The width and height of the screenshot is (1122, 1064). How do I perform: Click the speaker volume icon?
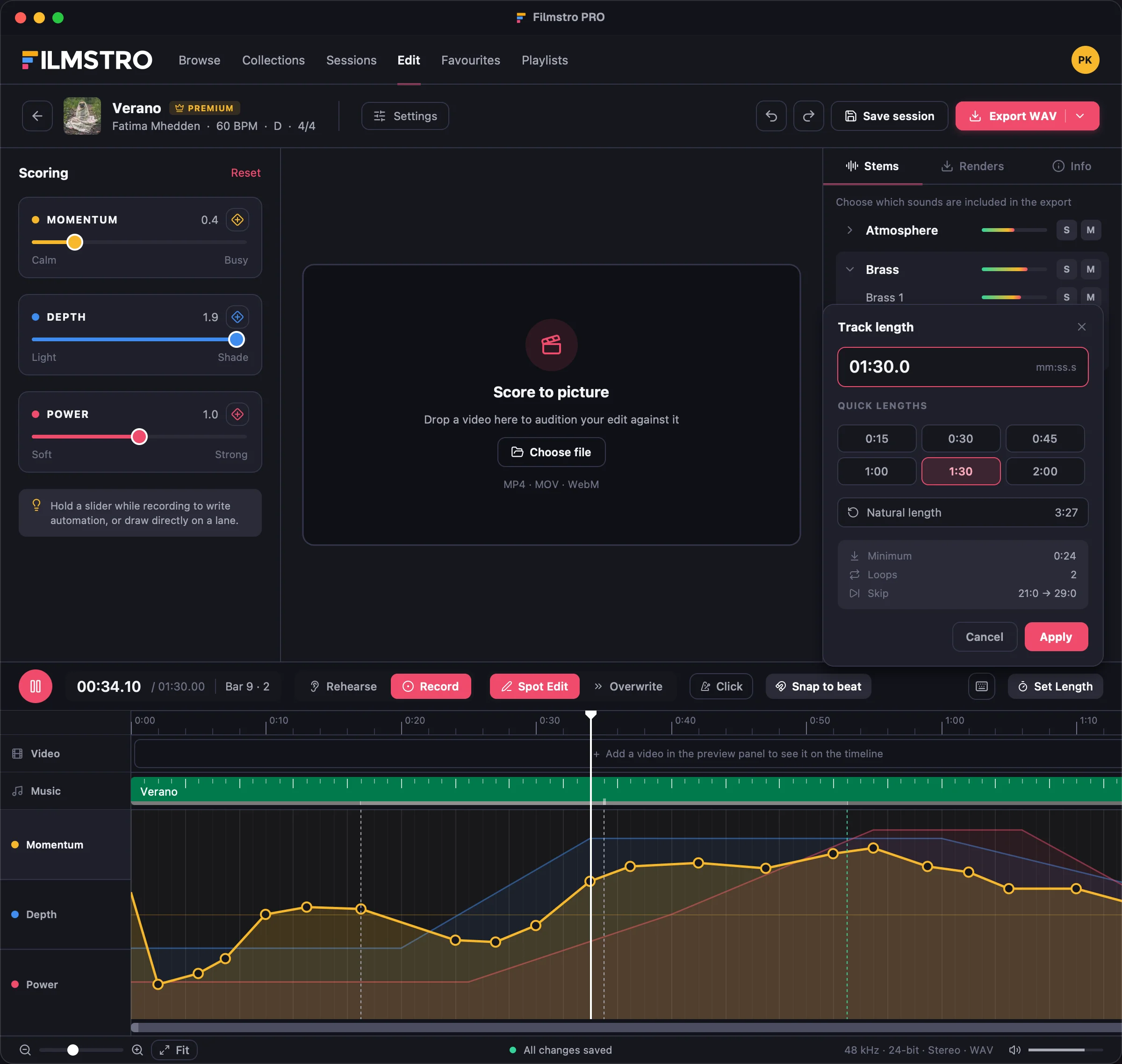pos(1015,1050)
